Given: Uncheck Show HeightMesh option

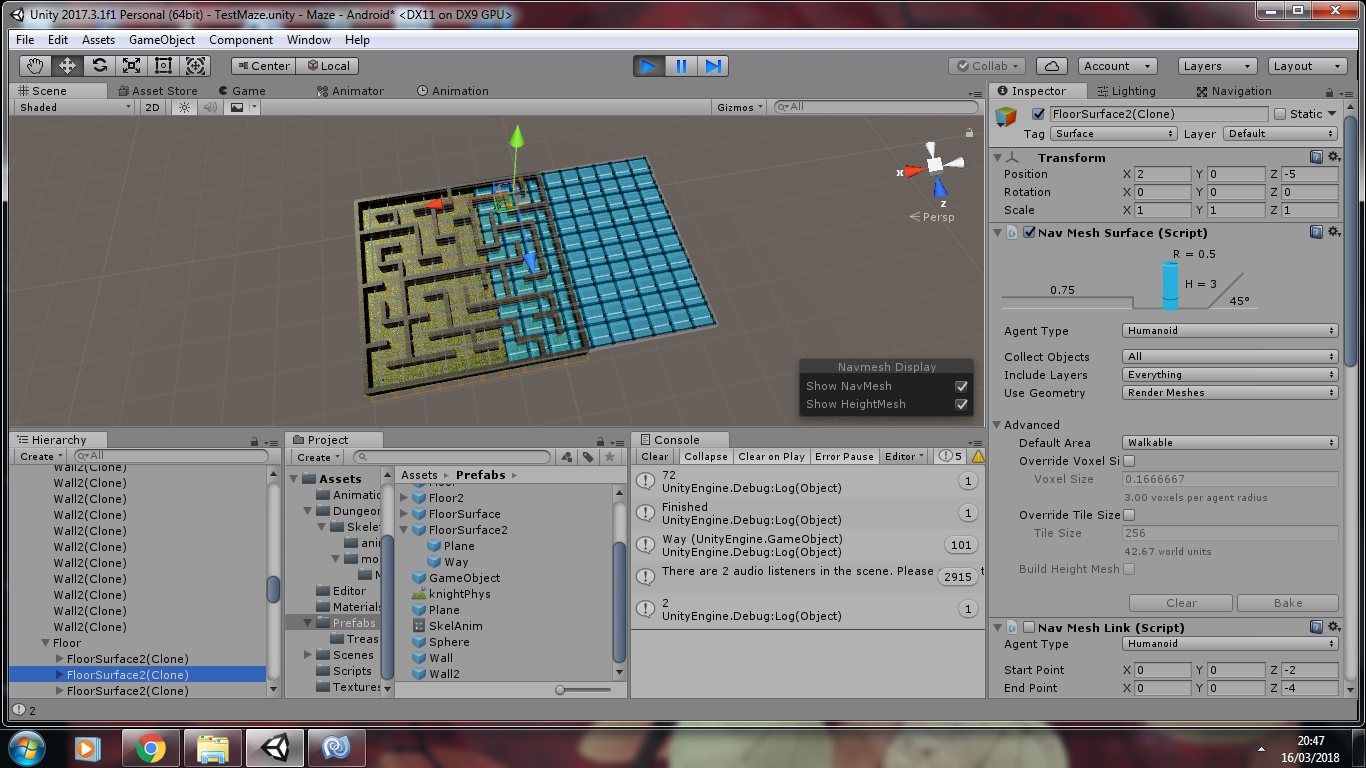Looking at the screenshot, I should (x=961, y=405).
